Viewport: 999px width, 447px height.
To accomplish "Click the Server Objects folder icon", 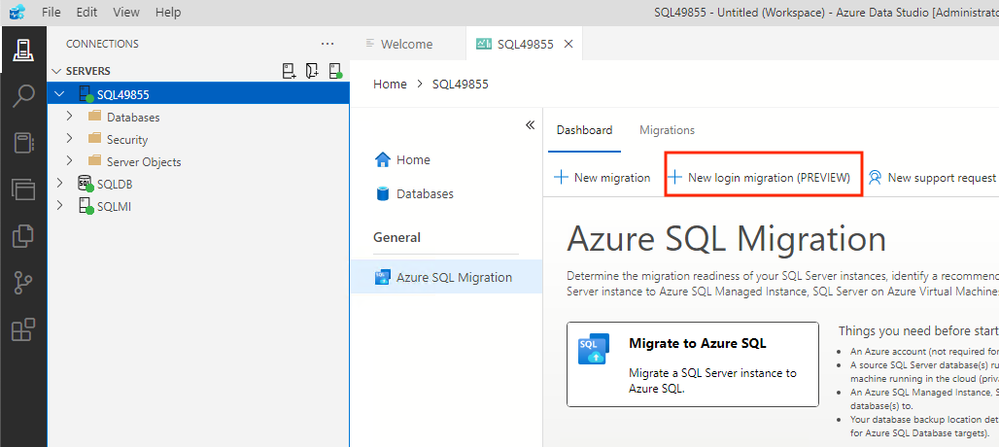I will pyautogui.click(x=95, y=161).
